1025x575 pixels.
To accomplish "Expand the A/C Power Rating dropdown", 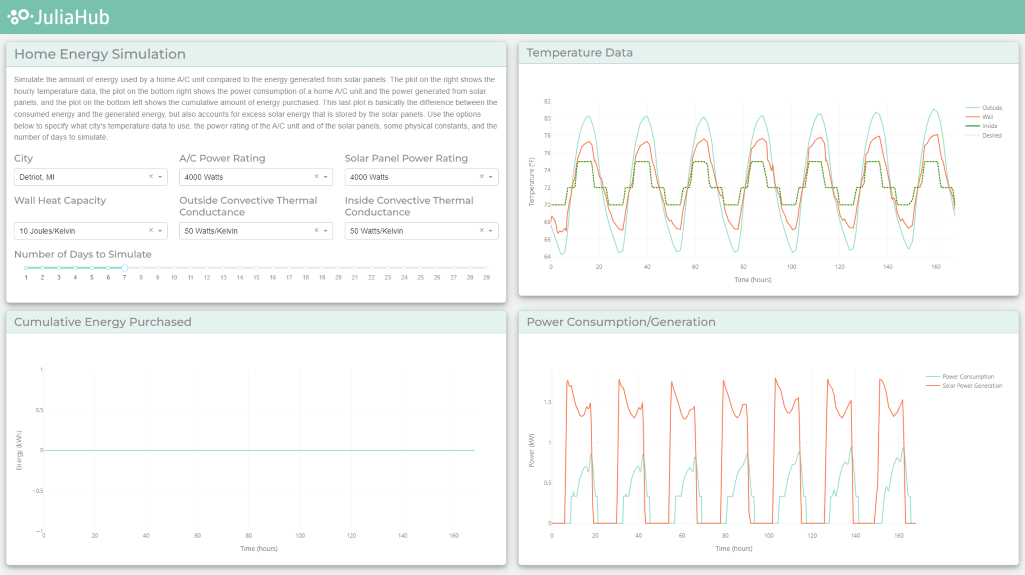I will point(326,177).
